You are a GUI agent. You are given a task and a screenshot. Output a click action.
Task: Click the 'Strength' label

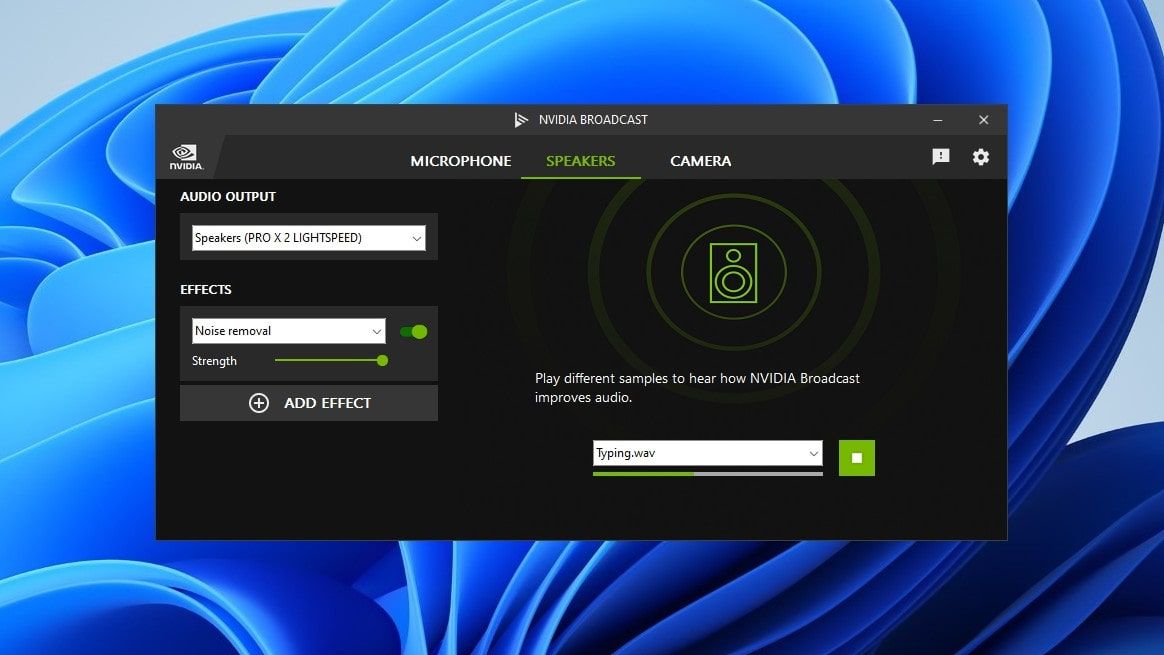214,361
